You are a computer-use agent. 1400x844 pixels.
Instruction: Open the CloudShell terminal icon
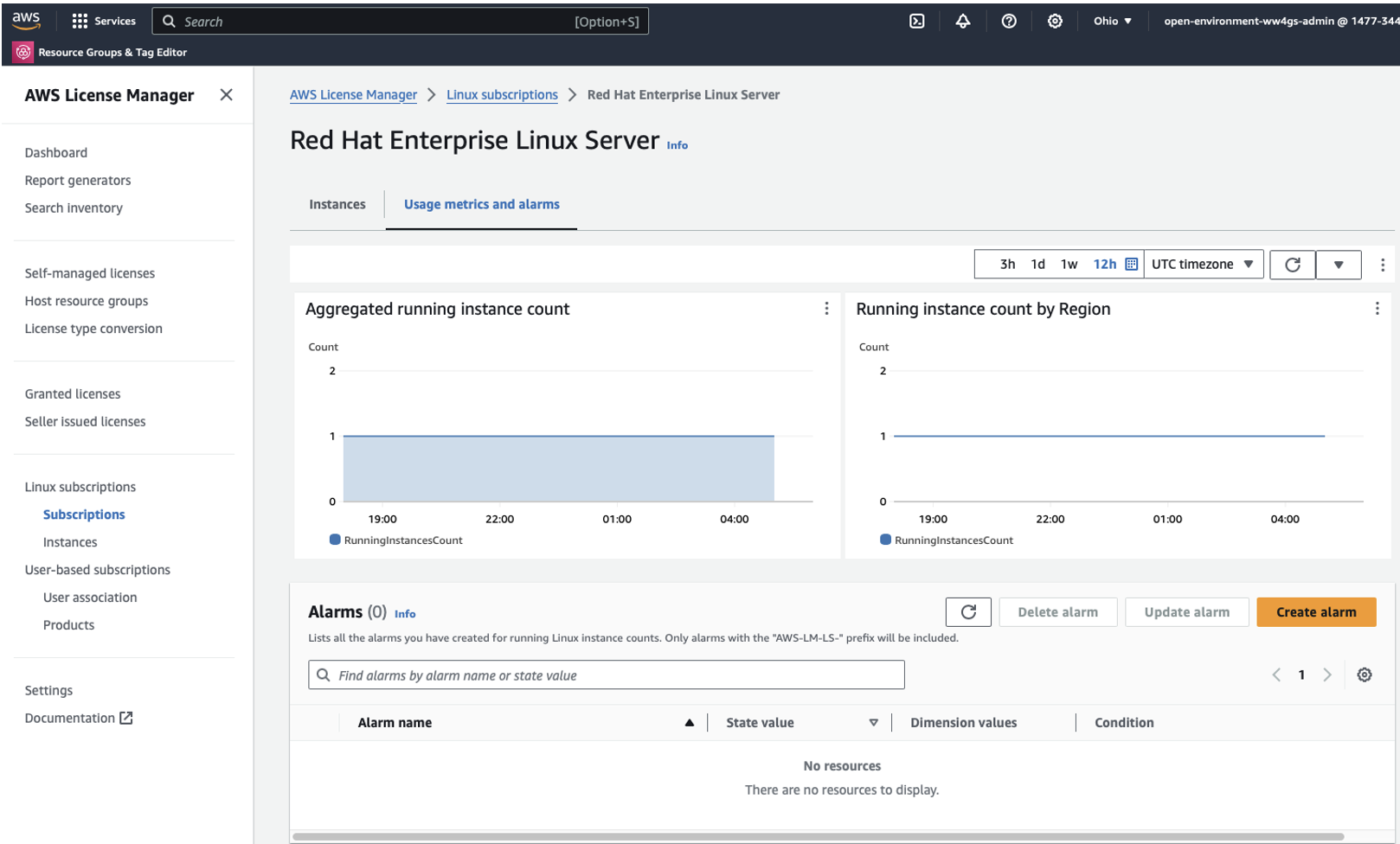coord(917,21)
